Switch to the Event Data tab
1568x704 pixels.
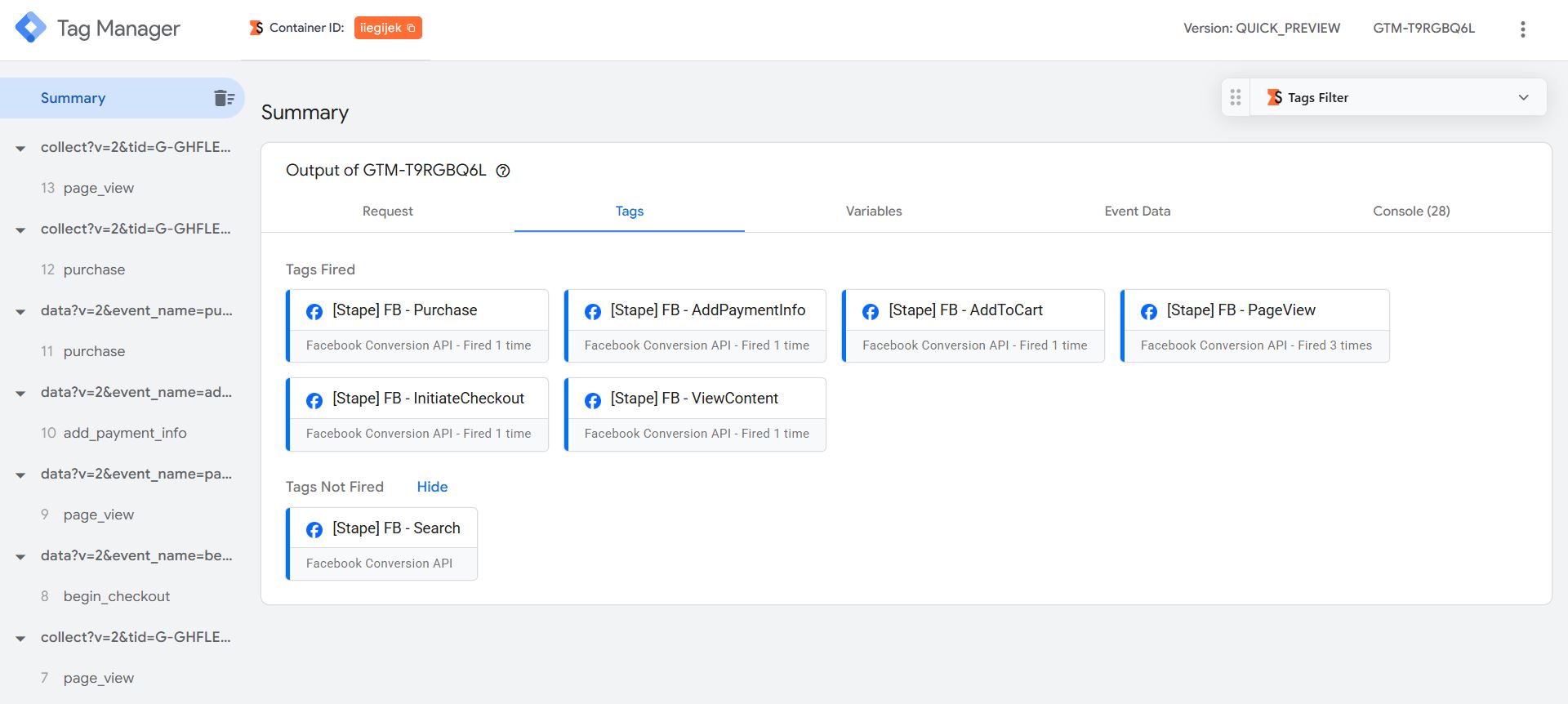tap(1138, 211)
